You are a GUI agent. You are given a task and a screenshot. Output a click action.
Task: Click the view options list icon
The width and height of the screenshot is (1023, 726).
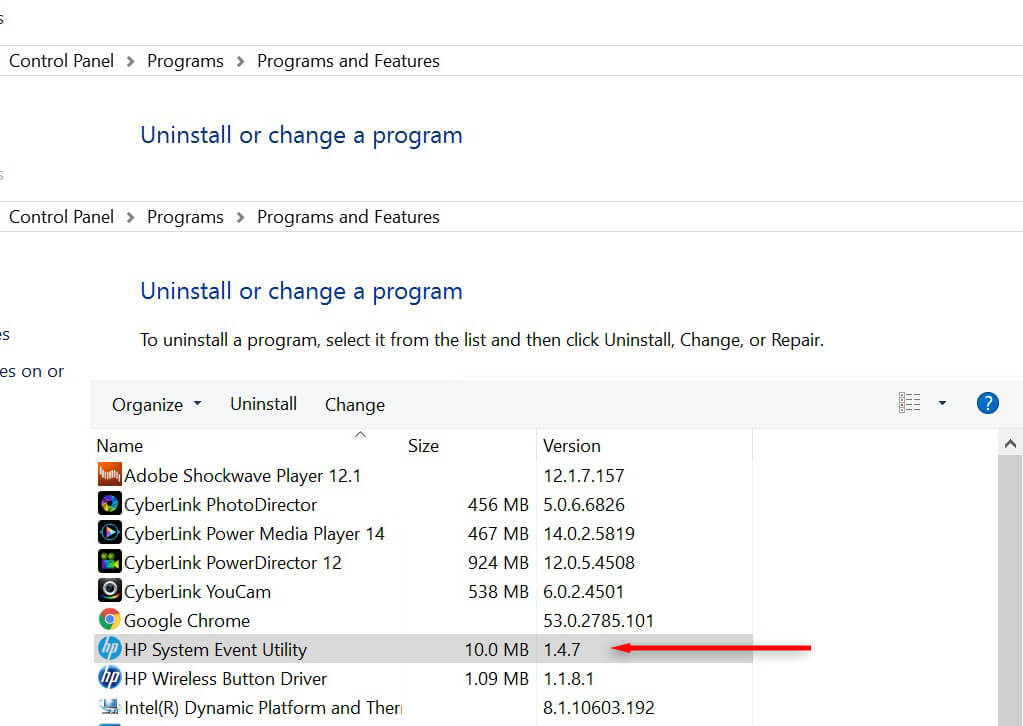(909, 403)
